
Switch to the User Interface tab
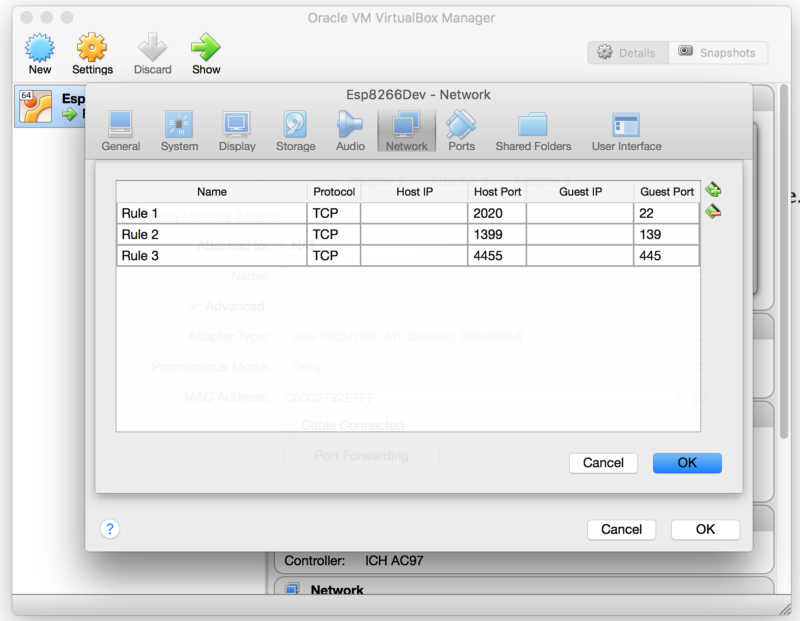tap(626, 131)
